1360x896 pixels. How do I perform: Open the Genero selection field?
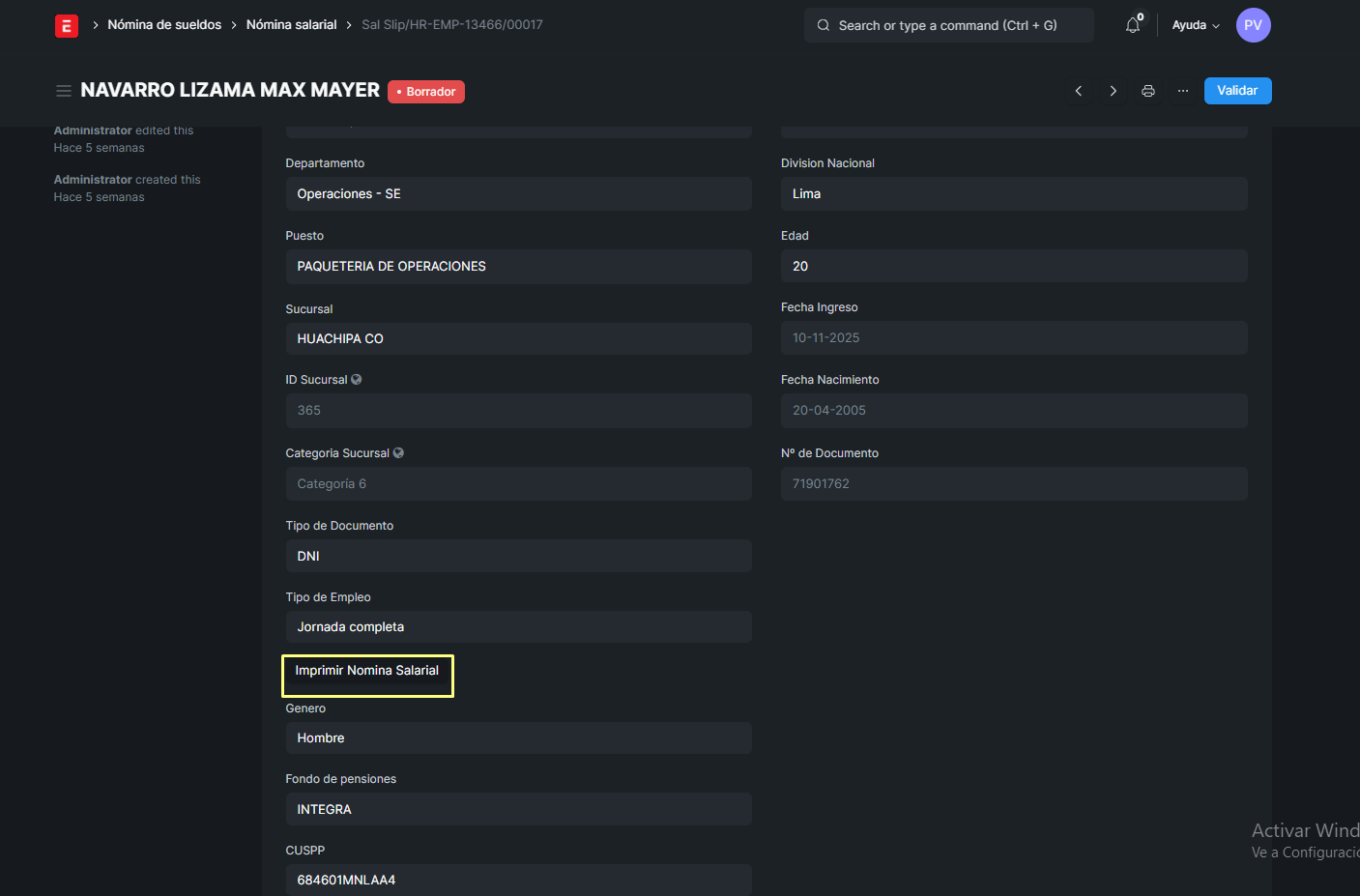pos(518,738)
